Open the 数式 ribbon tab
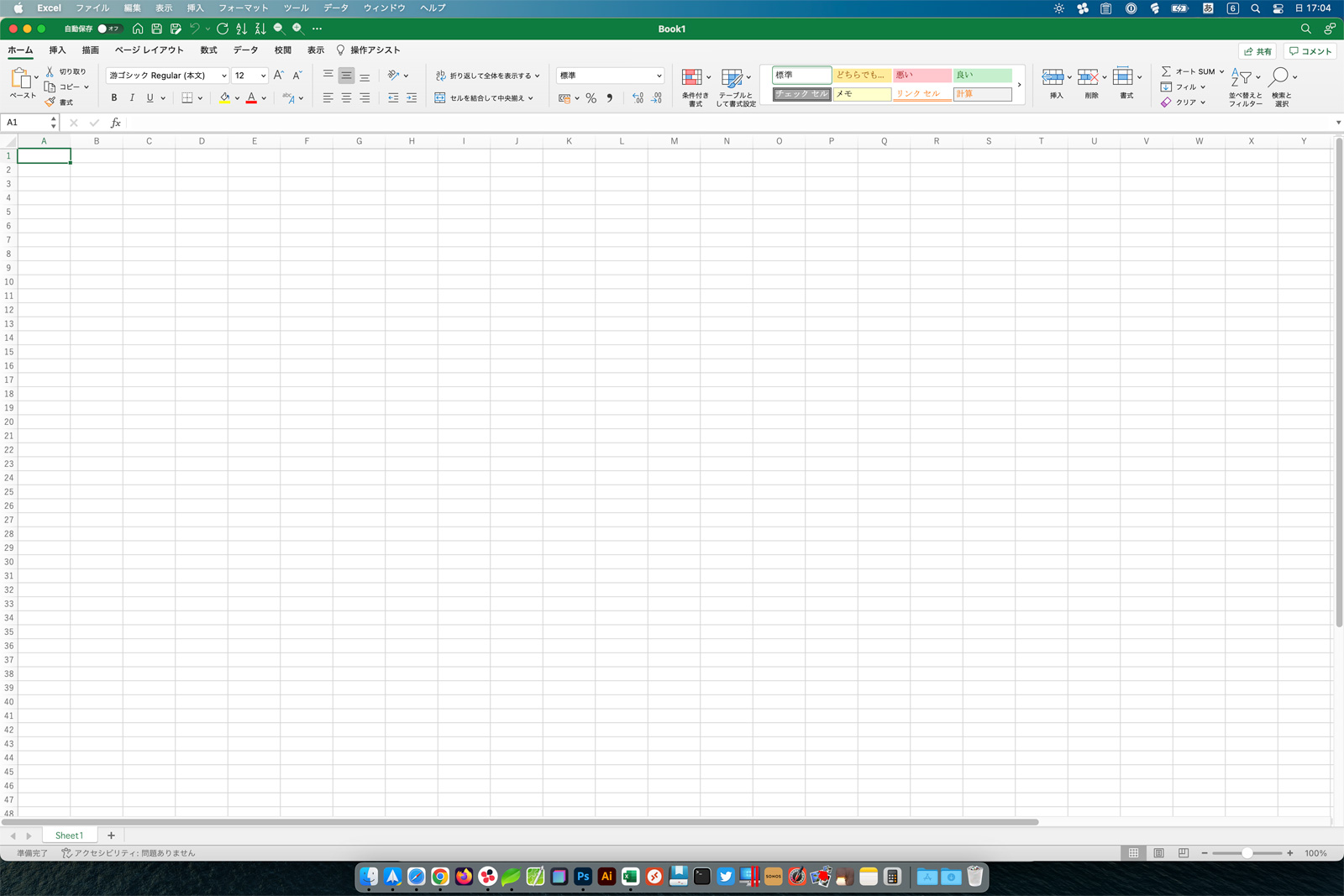Image resolution: width=1344 pixels, height=896 pixels. point(208,50)
